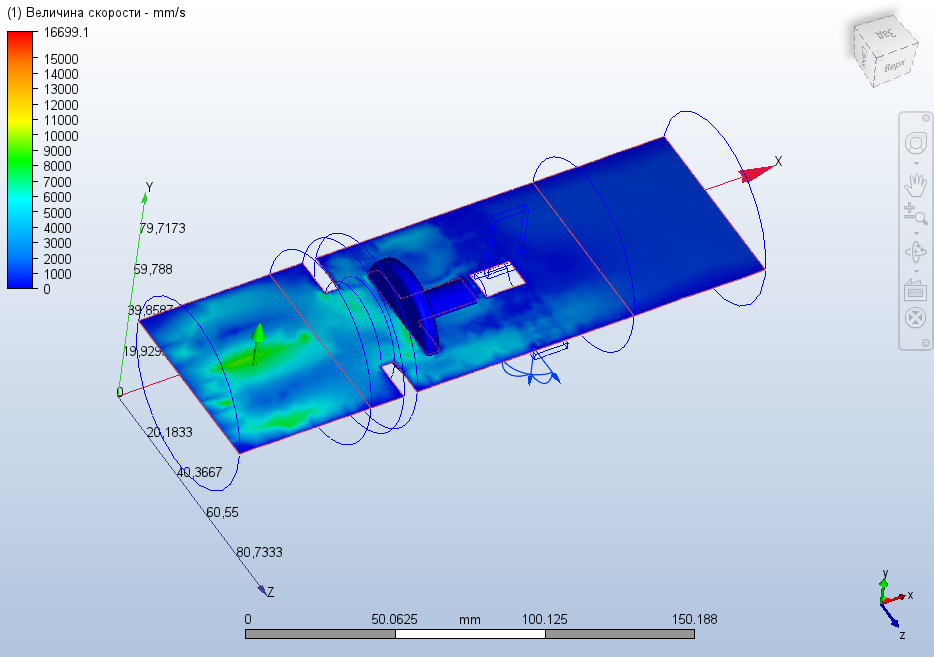Click the green arrow on the cut plane

click(x=257, y=343)
